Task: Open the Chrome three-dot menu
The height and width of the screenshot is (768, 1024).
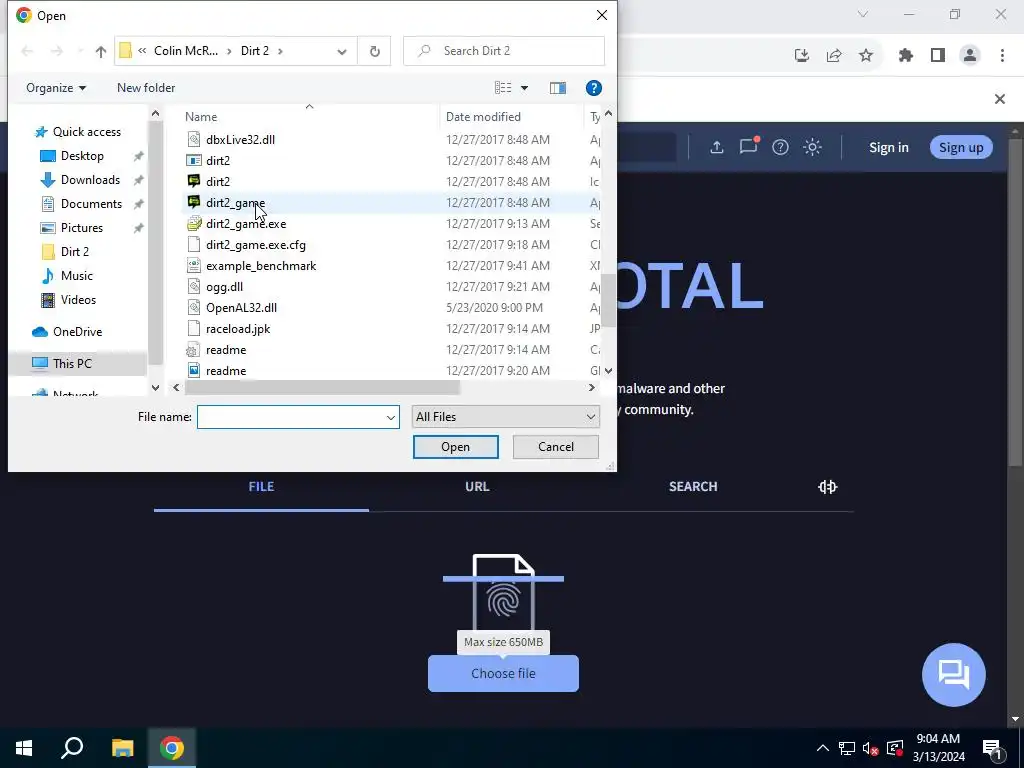Action: (1002, 56)
